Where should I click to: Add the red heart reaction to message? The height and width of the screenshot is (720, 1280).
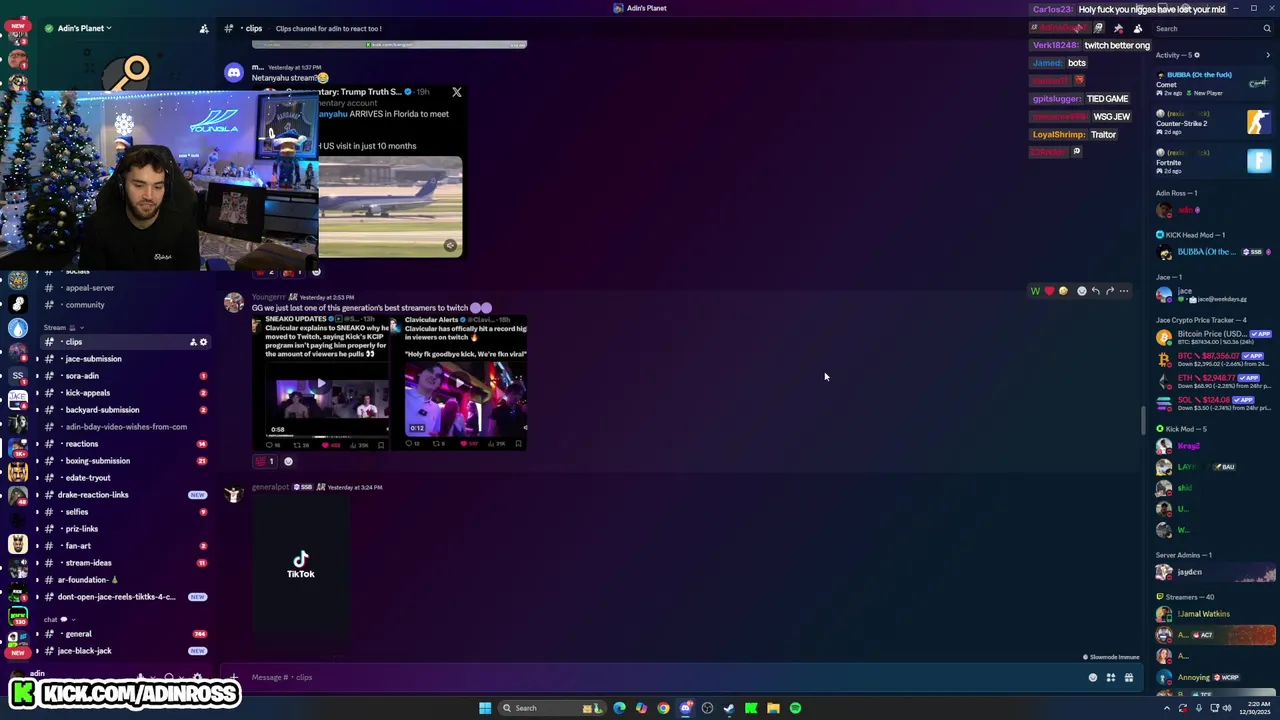click(x=1049, y=291)
